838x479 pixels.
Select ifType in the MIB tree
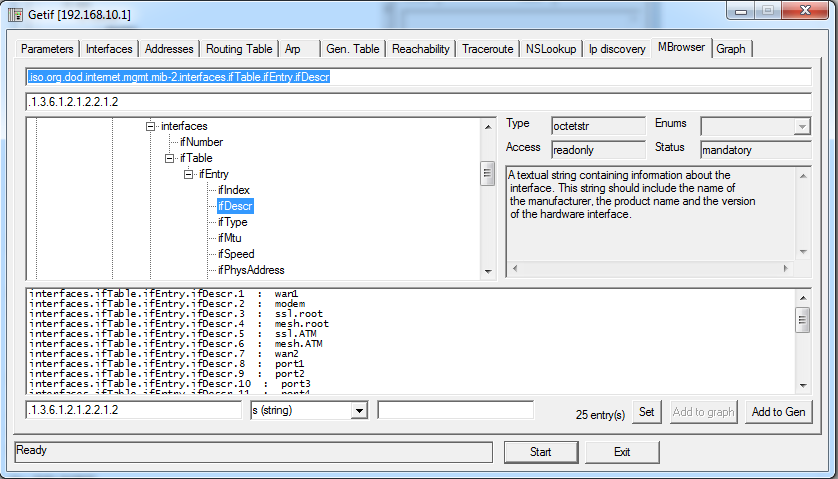(232, 222)
